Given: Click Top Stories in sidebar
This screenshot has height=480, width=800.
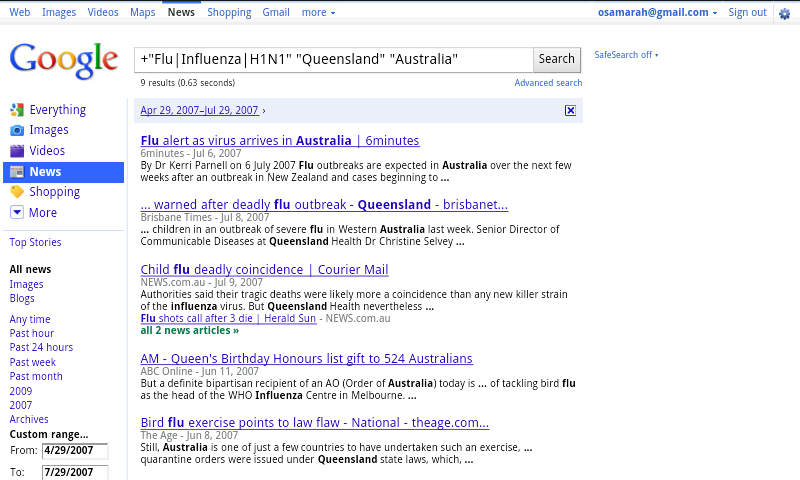Looking at the screenshot, I should [x=35, y=242].
